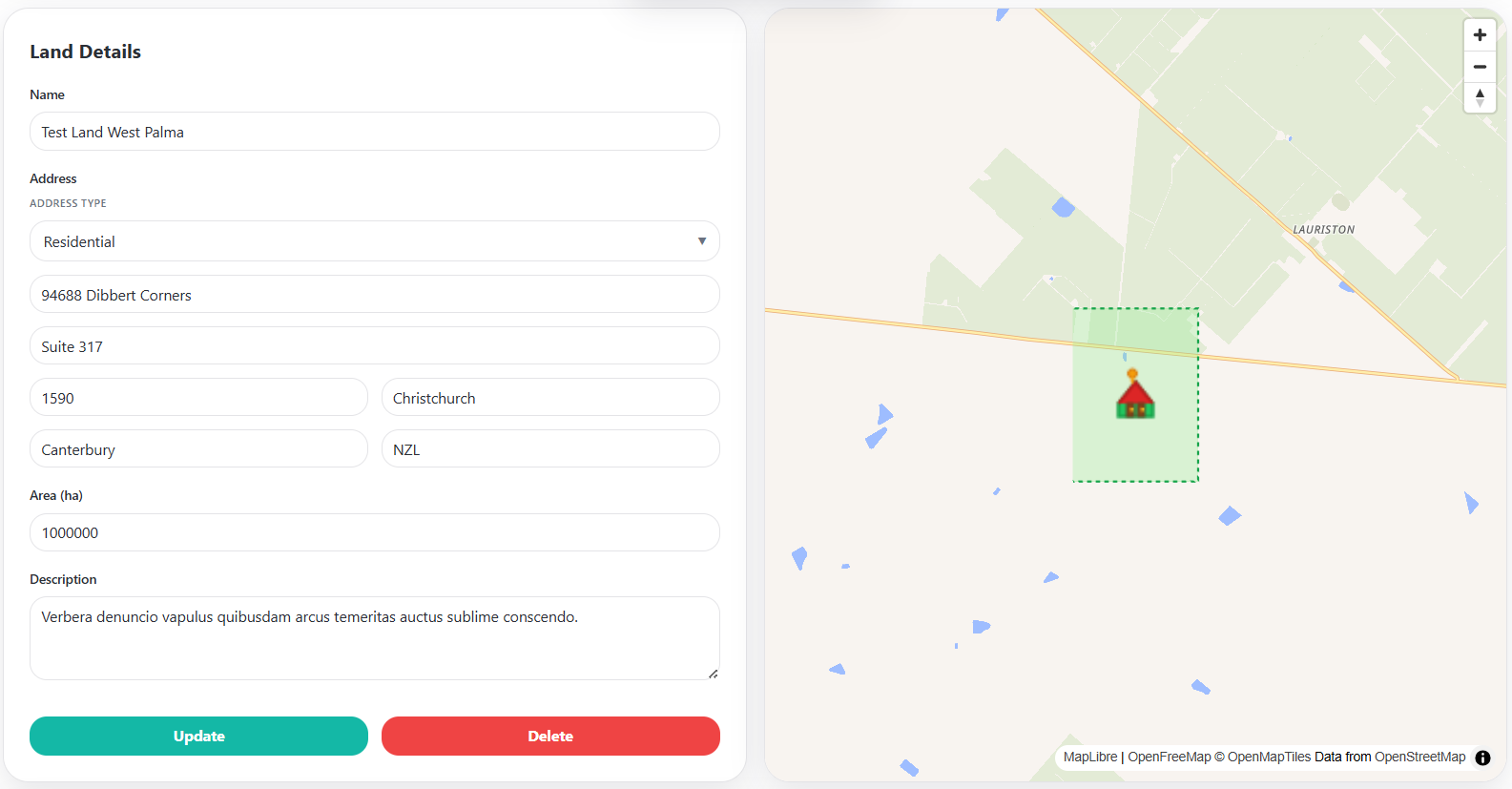
Task: Zoom in on the map
Action: click(x=1480, y=35)
